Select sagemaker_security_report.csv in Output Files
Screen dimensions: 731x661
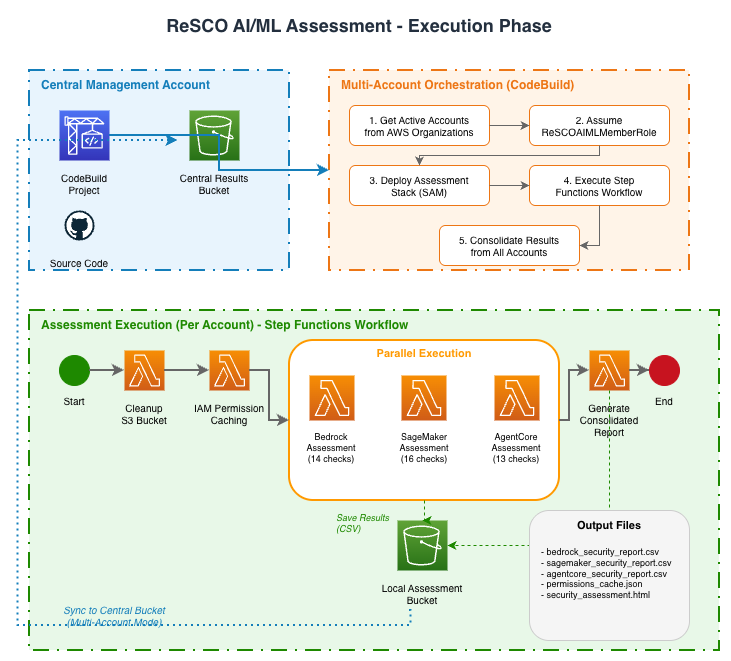pyautogui.click(x=608, y=563)
